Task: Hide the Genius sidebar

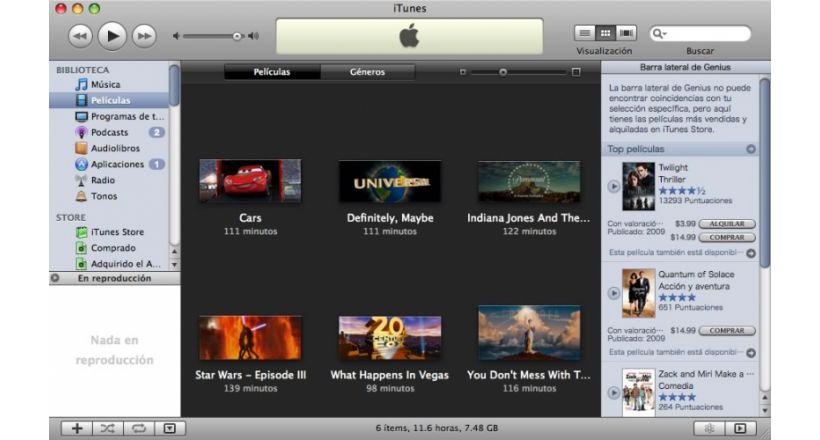Action: (740, 428)
